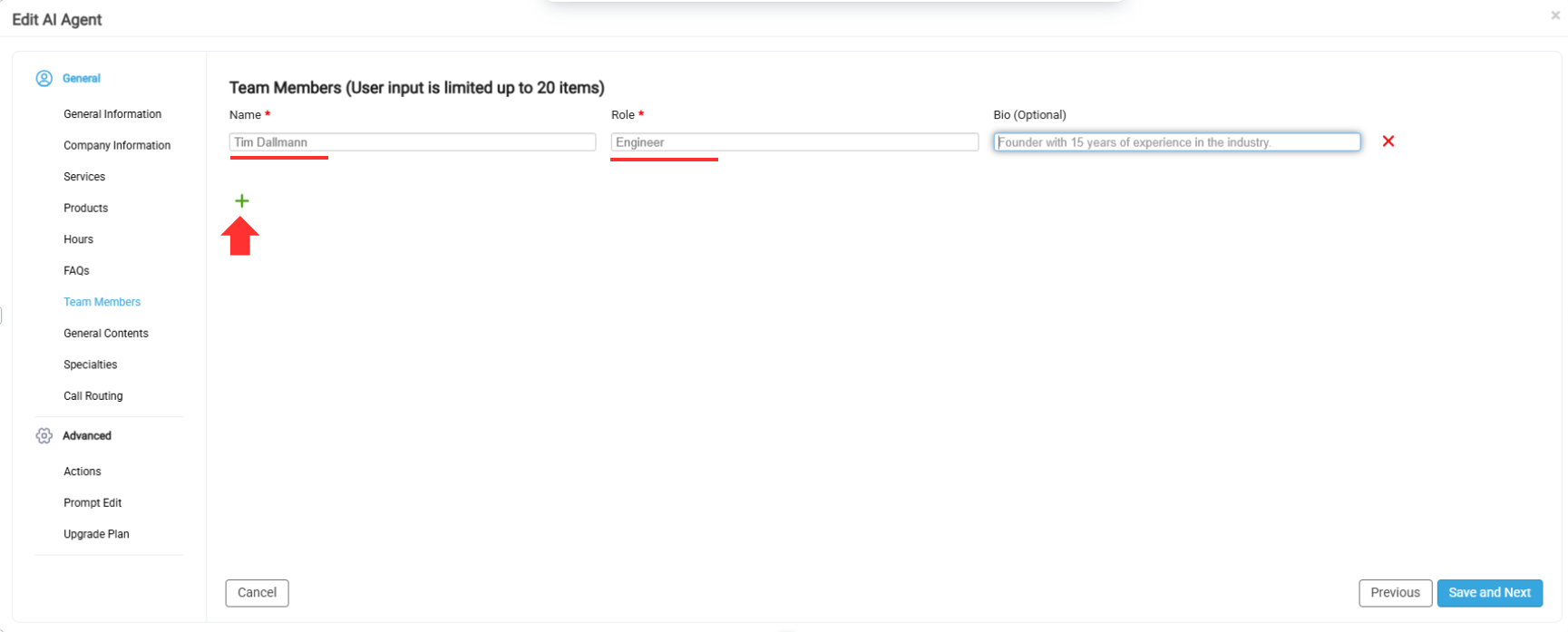Open the FAQs section
This screenshot has height=632, width=1568.
tap(76, 270)
